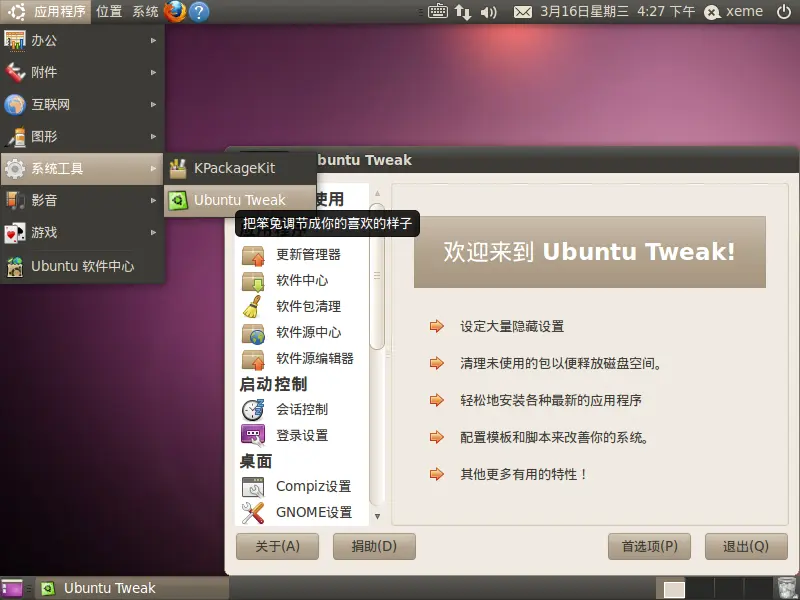800x600 pixels.
Task: Open the date and time clock
Action: coord(617,11)
